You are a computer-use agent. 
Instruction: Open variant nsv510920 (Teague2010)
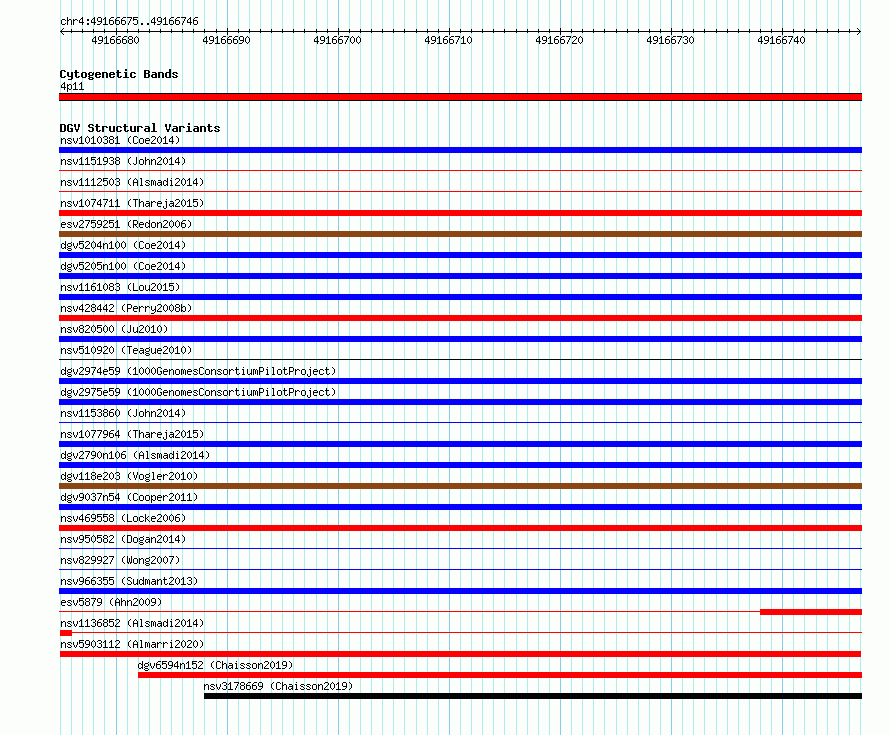126,350
